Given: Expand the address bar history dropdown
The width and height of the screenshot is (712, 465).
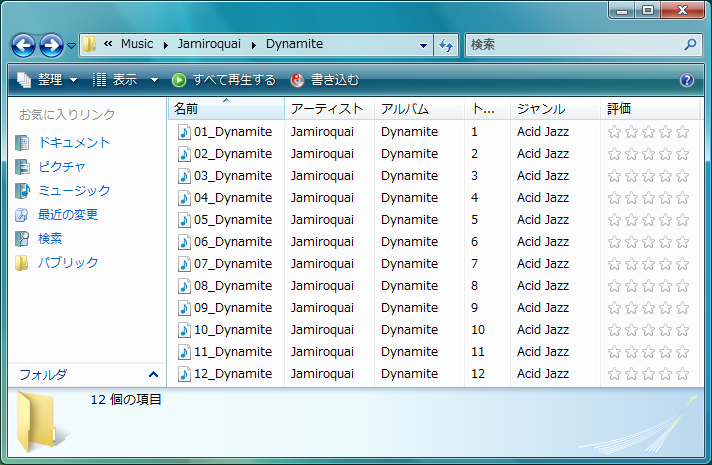Looking at the screenshot, I should click(423, 45).
